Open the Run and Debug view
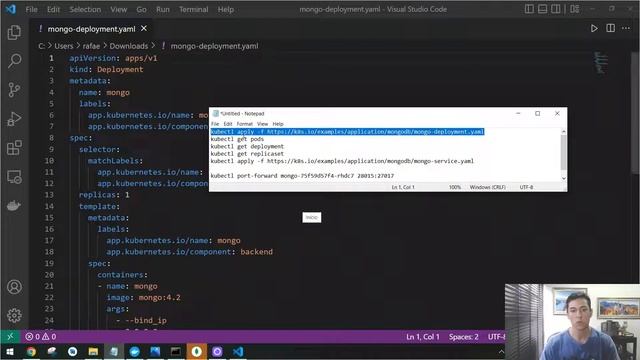This screenshot has width=640, height=360. click(x=14, y=119)
